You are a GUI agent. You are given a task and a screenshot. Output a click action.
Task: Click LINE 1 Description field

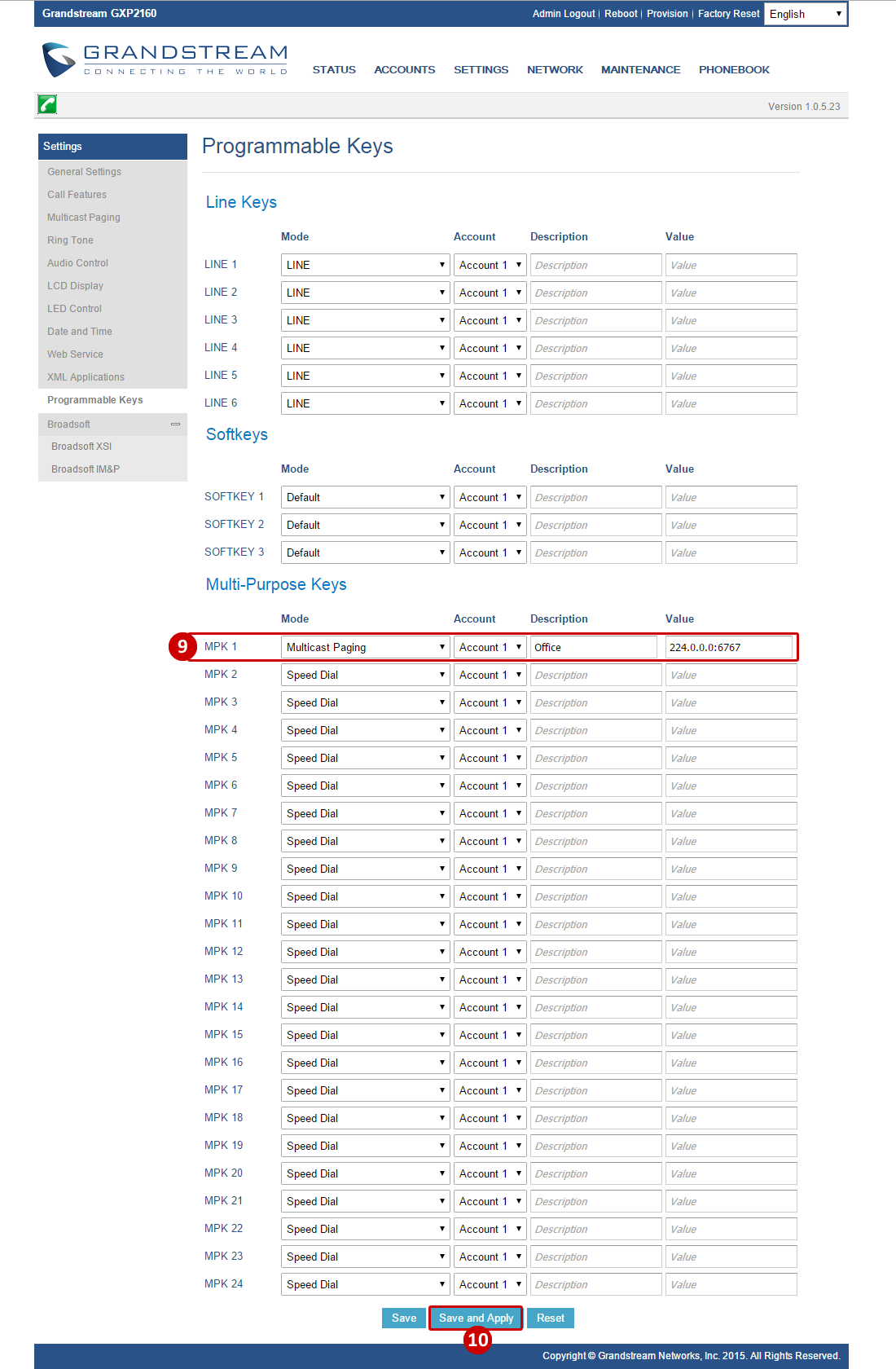596,265
